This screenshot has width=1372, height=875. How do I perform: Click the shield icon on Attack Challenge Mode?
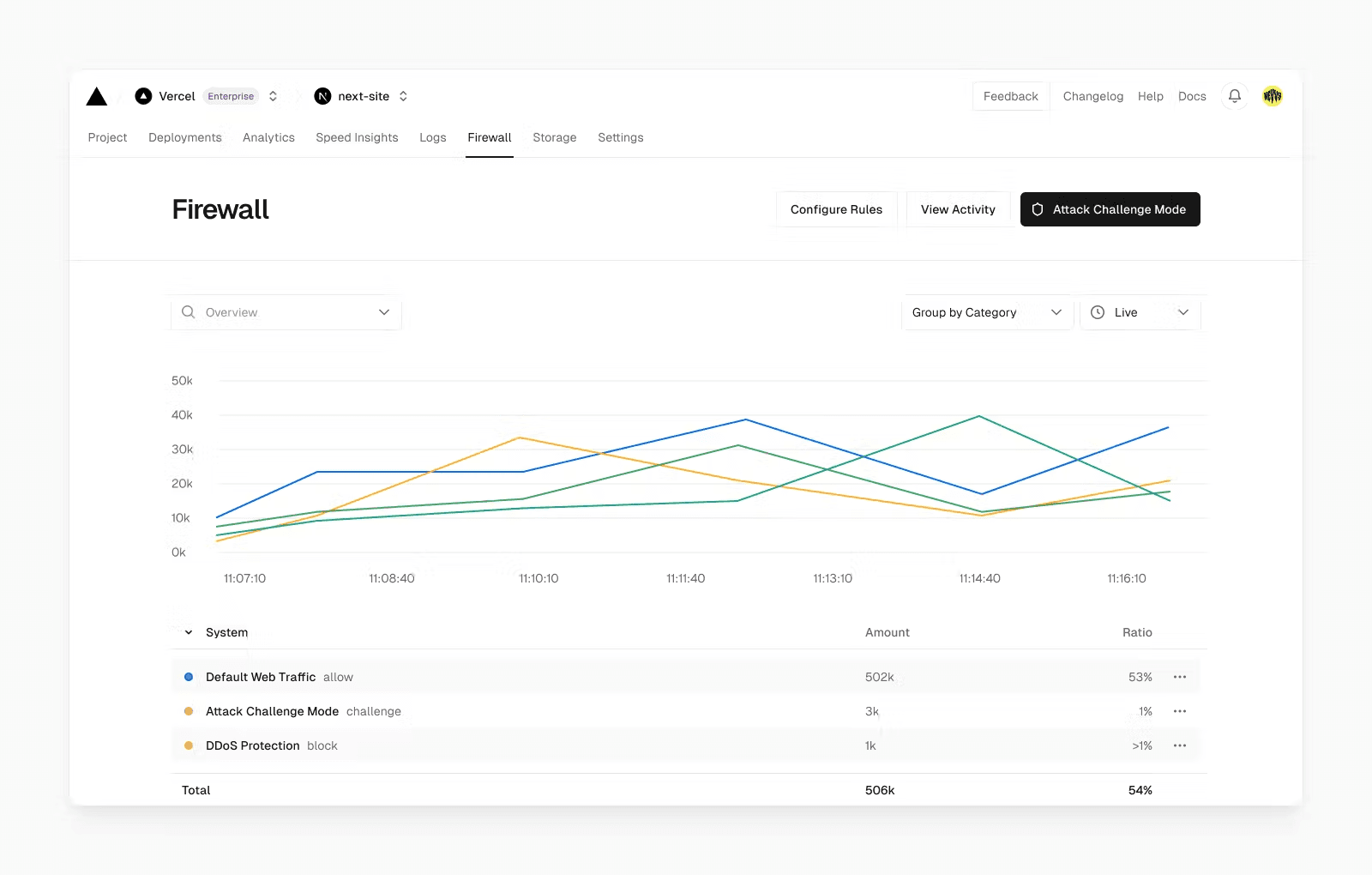tap(1038, 209)
